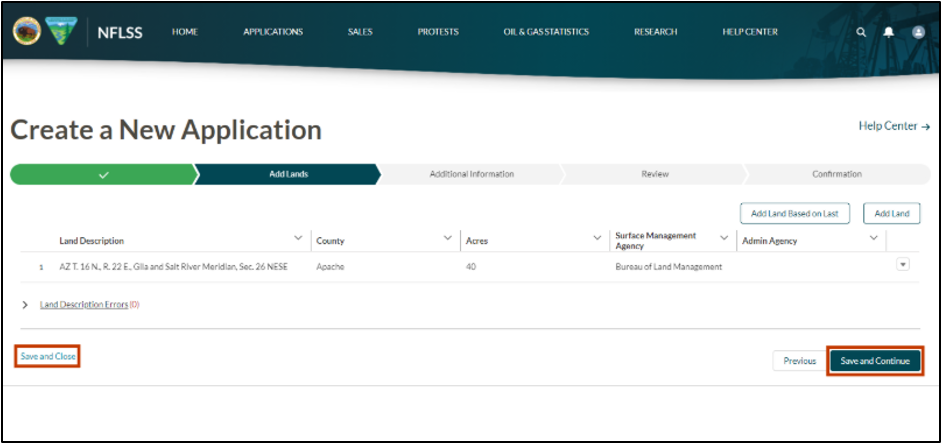Open the County column chevron menu
Screen dimensions: 942x444
pos(448,239)
